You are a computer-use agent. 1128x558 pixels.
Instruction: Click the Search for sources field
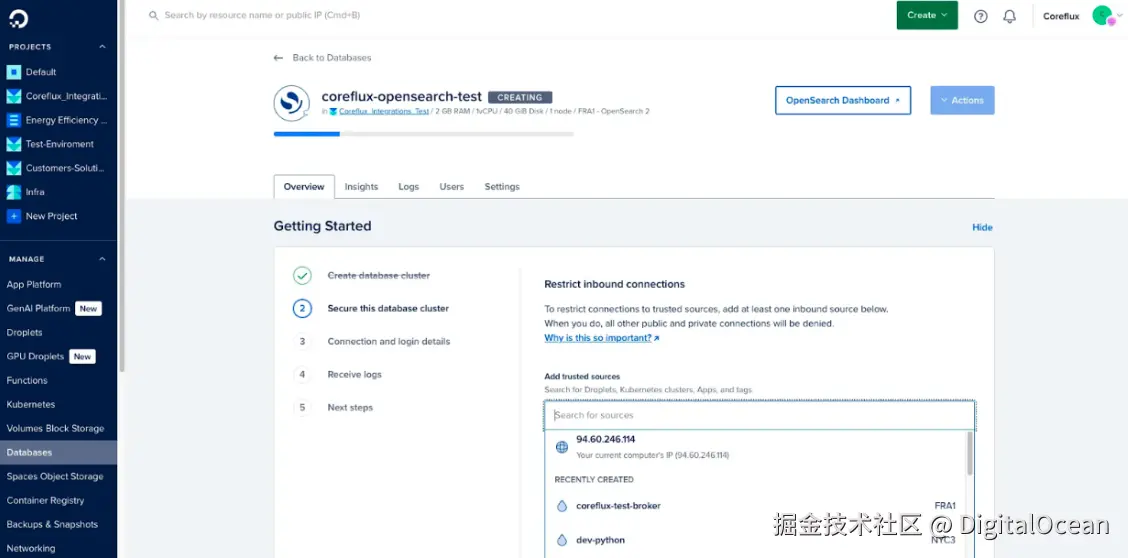coord(760,416)
